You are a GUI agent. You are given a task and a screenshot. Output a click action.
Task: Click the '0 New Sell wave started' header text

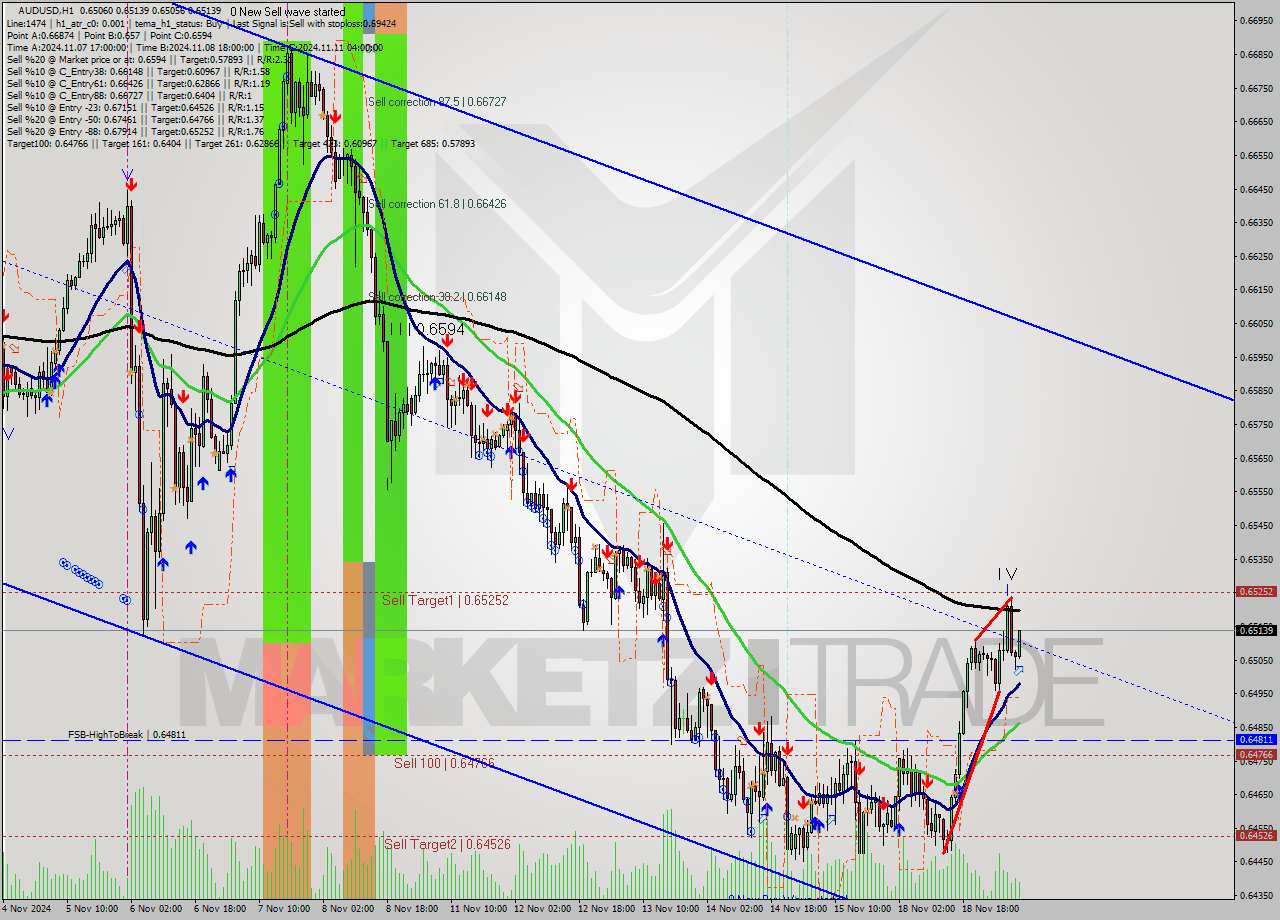coord(287,12)
